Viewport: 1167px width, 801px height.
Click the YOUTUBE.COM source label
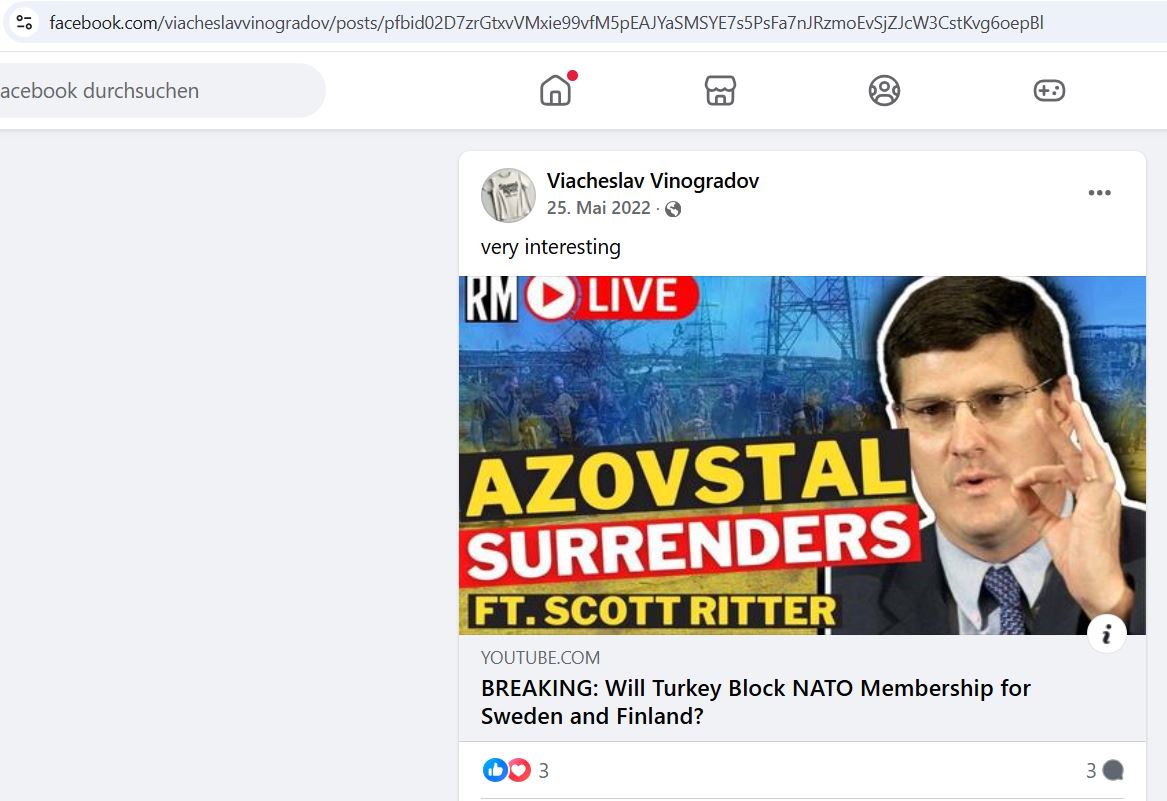540,658
